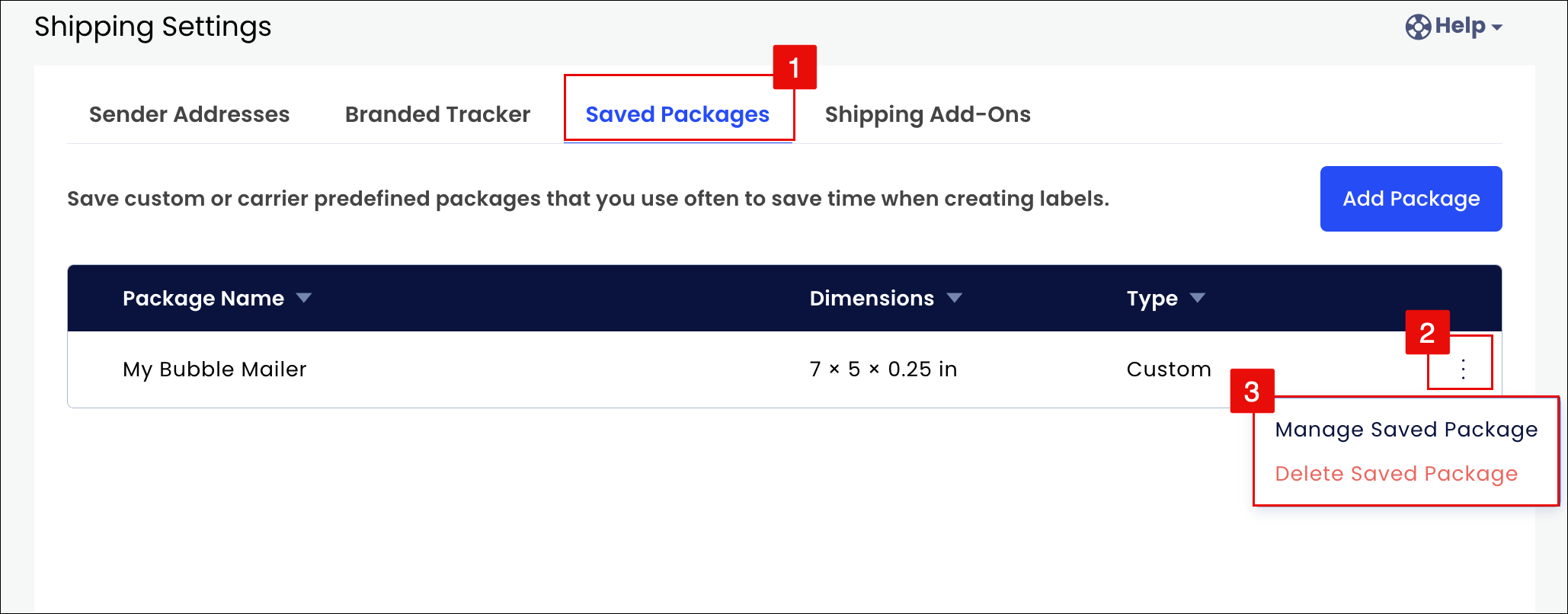Click the Add Package button
Image resolution: width=1568 pixels, height=614 pixels.
(x=1411, y=199)
